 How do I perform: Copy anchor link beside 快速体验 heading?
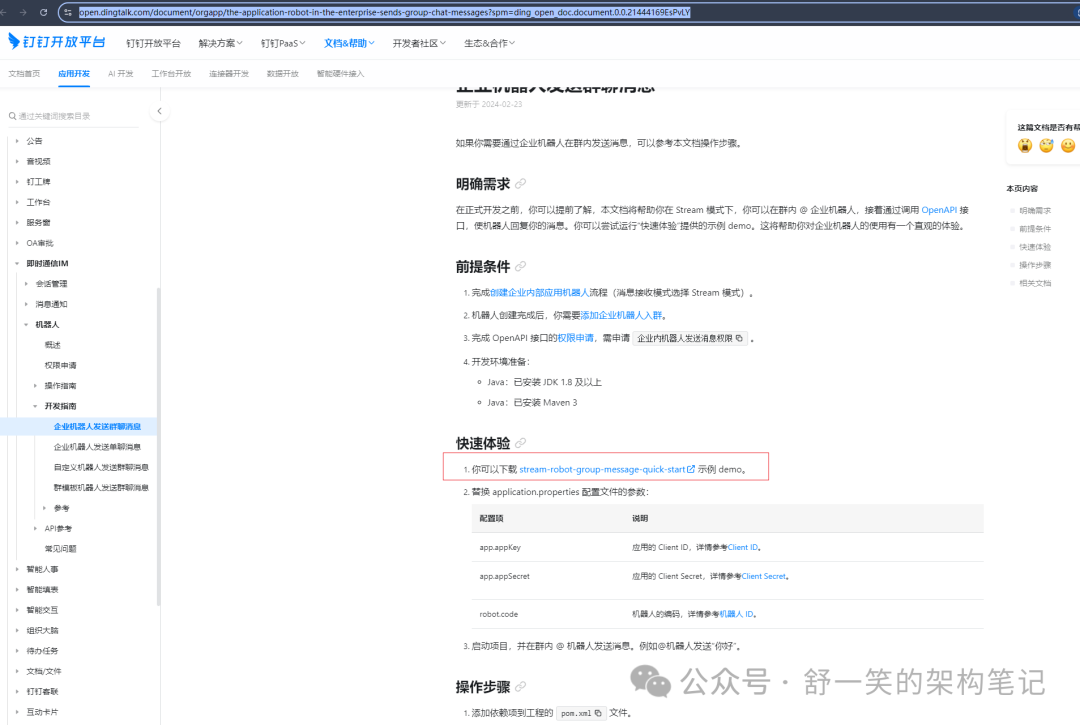point(521,443)
